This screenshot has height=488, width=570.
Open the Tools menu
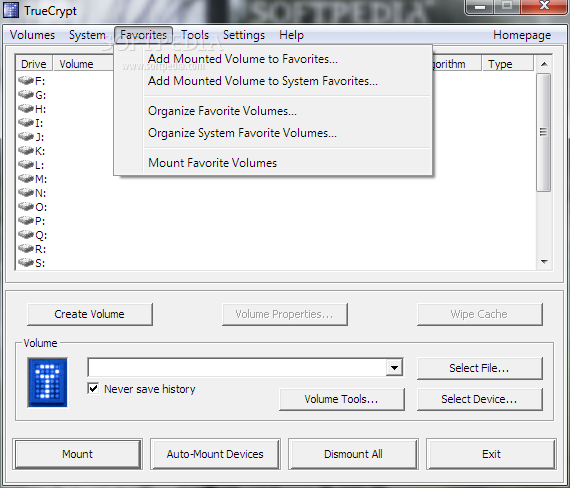coord(195,35)
